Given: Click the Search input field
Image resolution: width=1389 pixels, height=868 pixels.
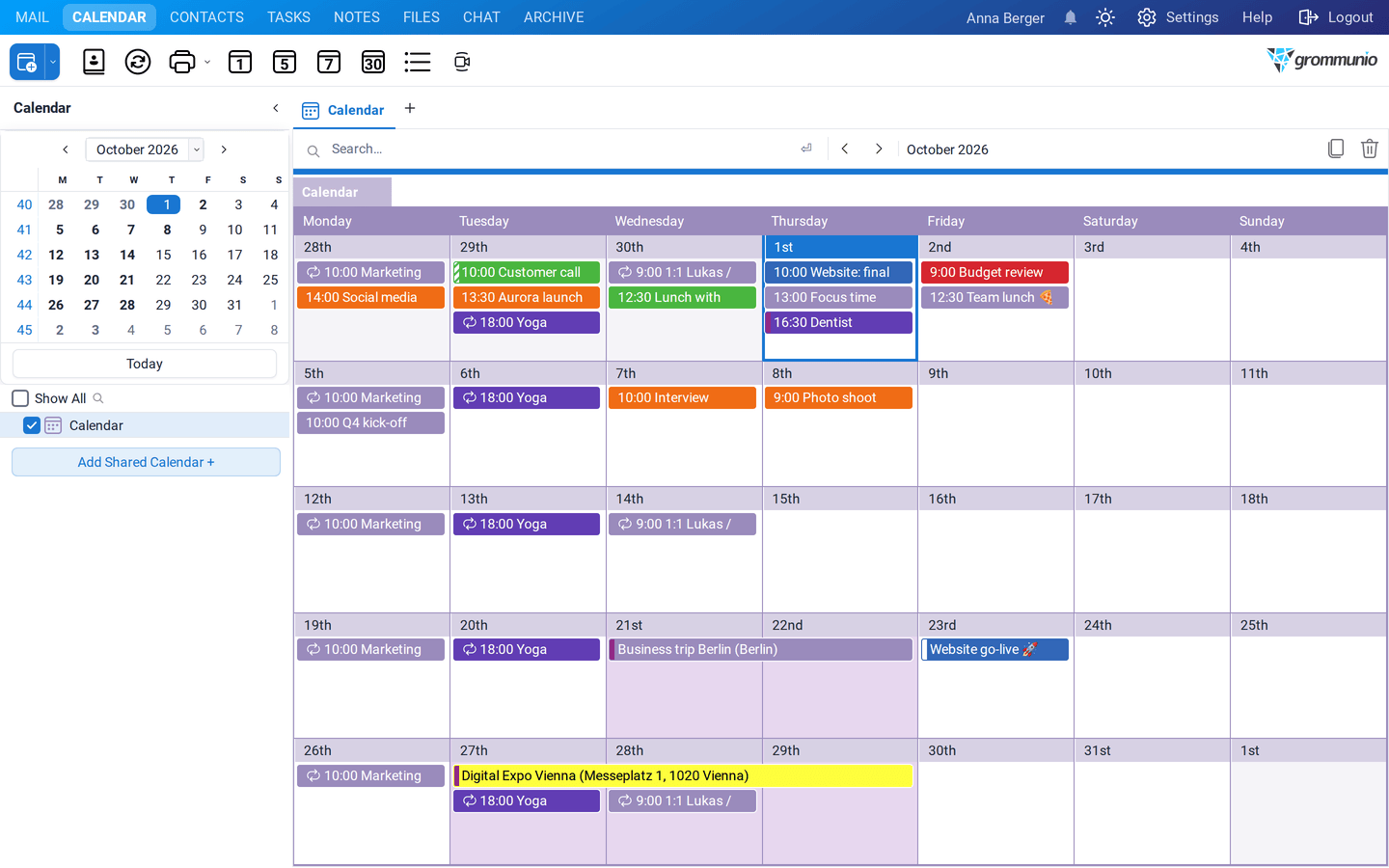Looking at the screenshot, I should click(559, 149).
